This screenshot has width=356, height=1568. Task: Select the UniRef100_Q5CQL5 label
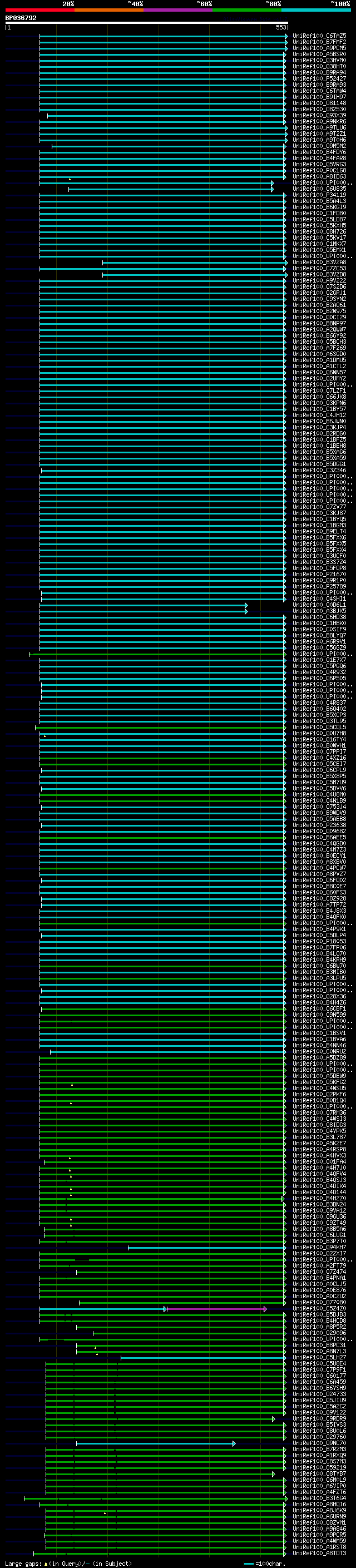pos(319,728)
